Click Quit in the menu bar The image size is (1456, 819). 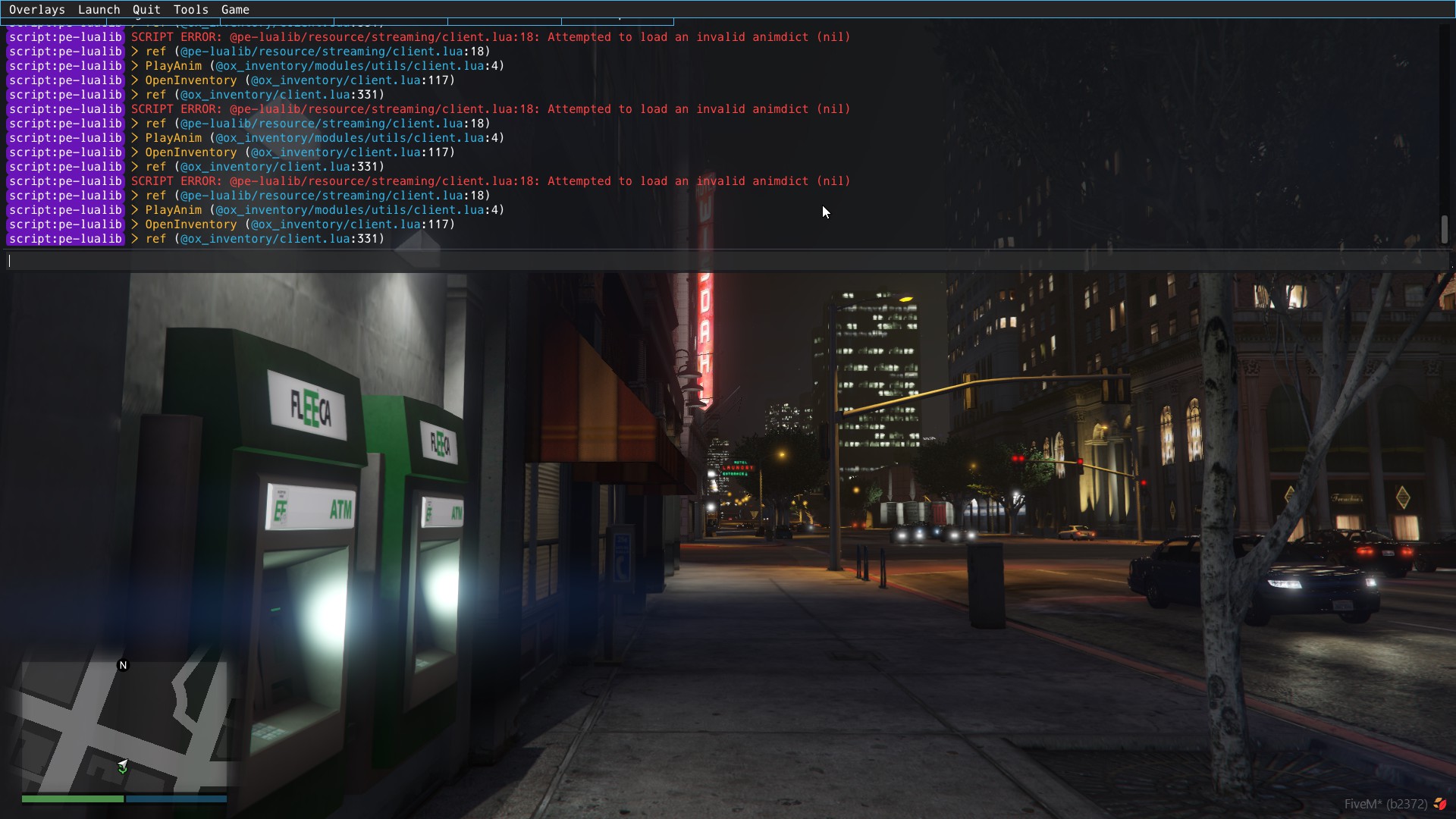(146, 9)
